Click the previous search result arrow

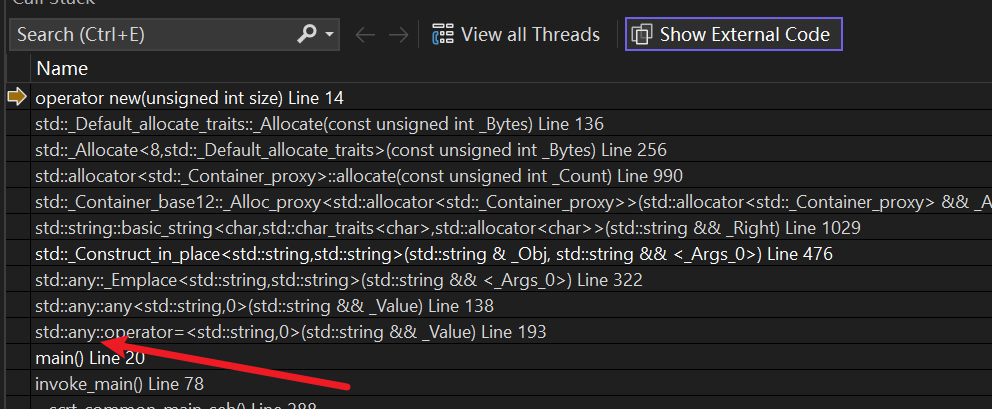coord(365,35)
